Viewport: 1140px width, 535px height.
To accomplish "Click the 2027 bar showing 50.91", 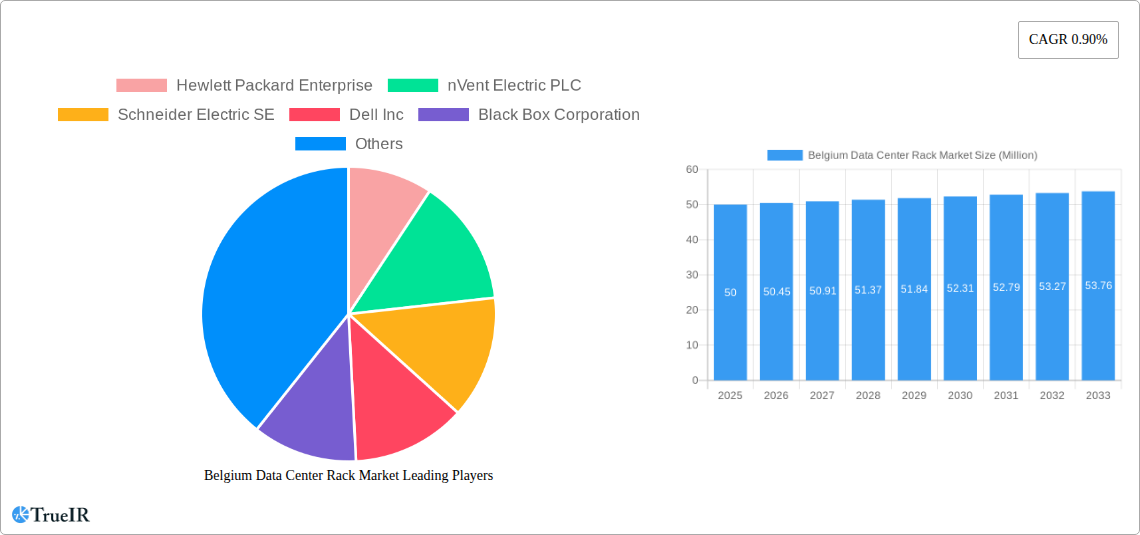I will (822, 291).
